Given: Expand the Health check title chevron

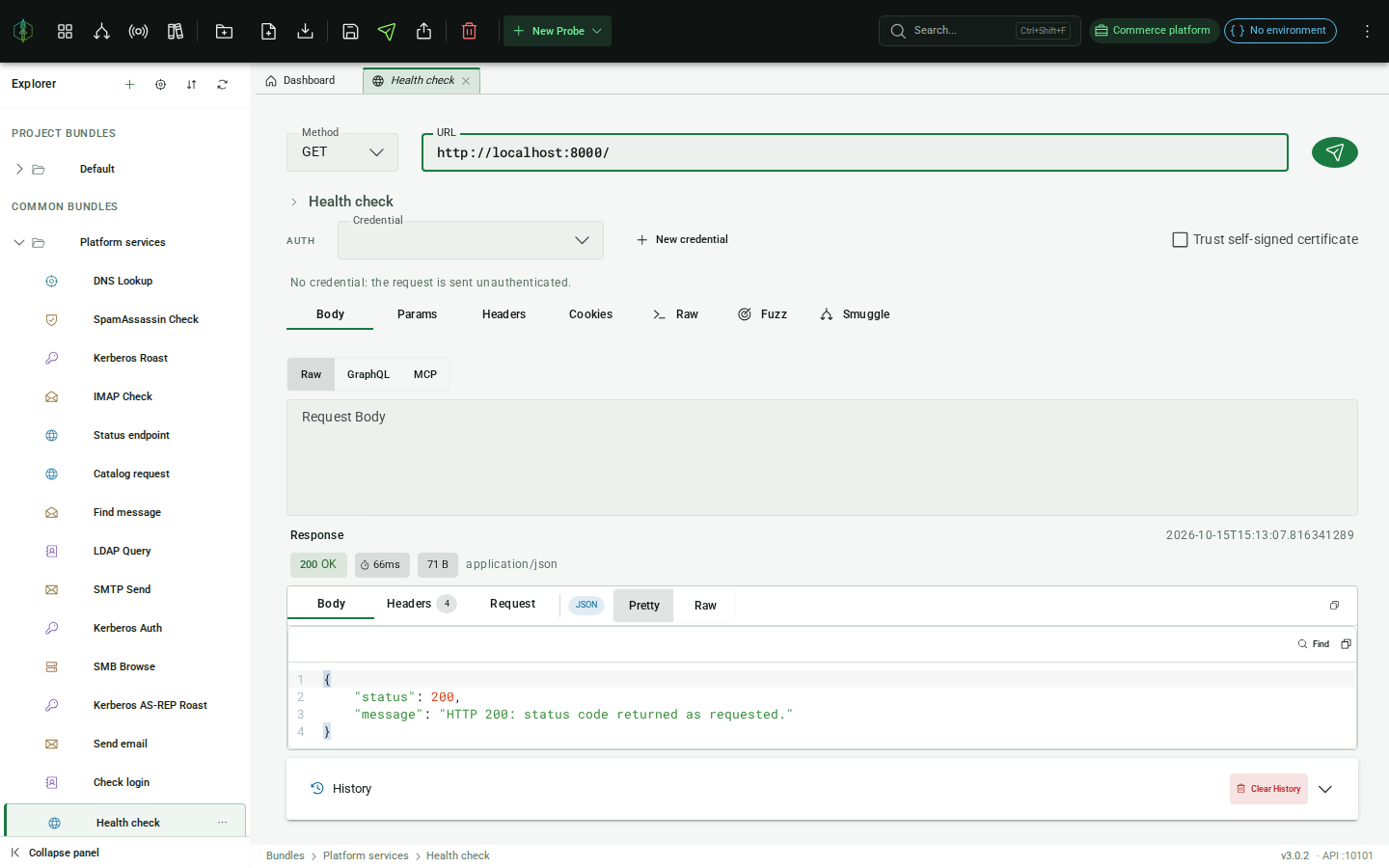Looking at the screenshot, I should point(294,202).
